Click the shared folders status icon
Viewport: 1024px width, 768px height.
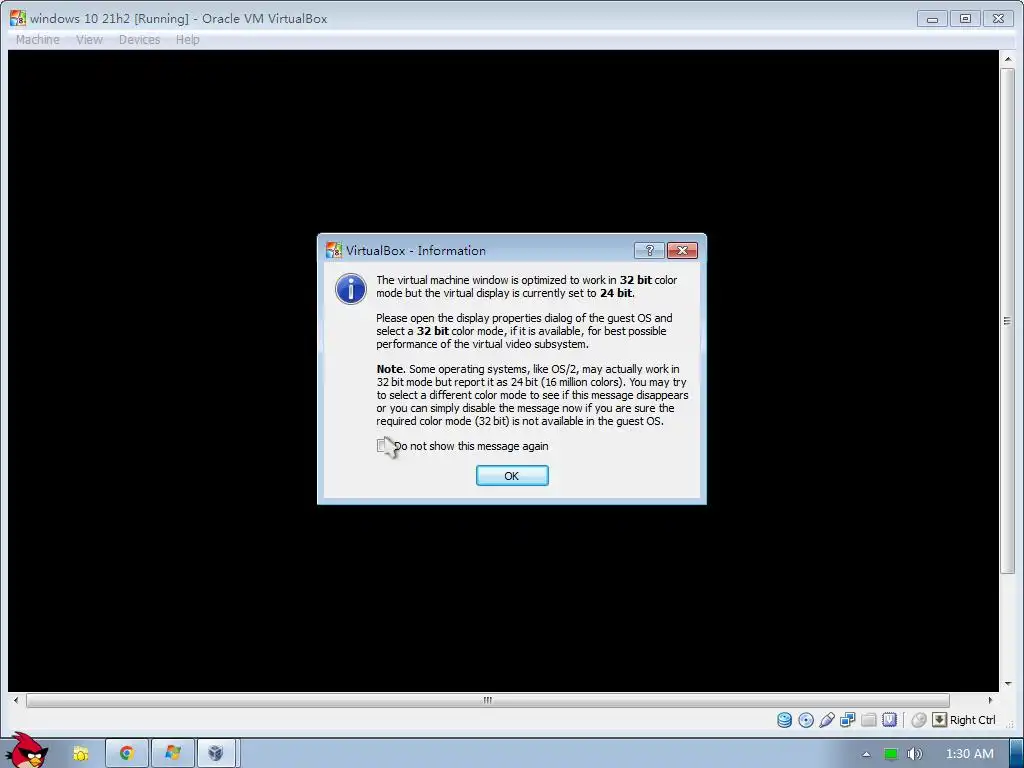pos(869,720)
